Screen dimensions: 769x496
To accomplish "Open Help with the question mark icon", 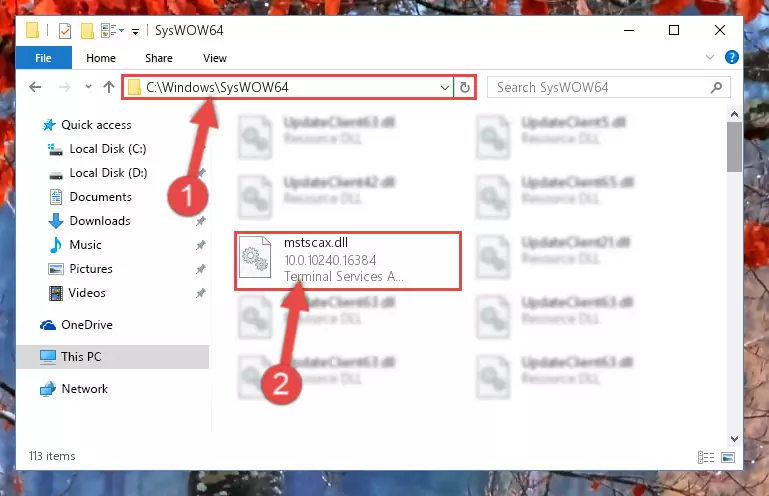I will pyautogui.click(x=732, y=57).
